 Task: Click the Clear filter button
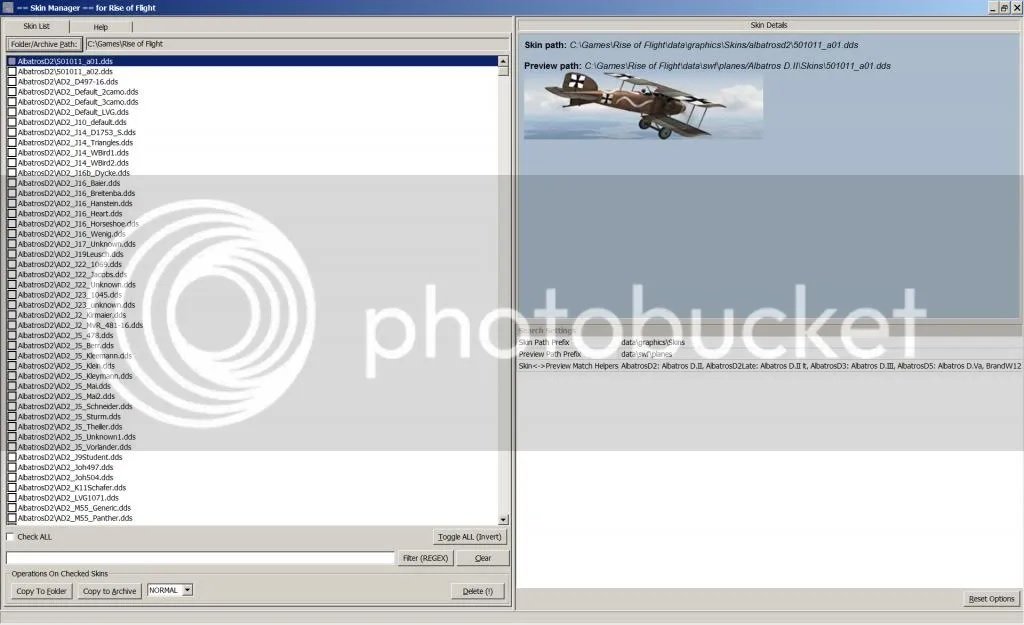pyautogui.click(x=483, y=558)
